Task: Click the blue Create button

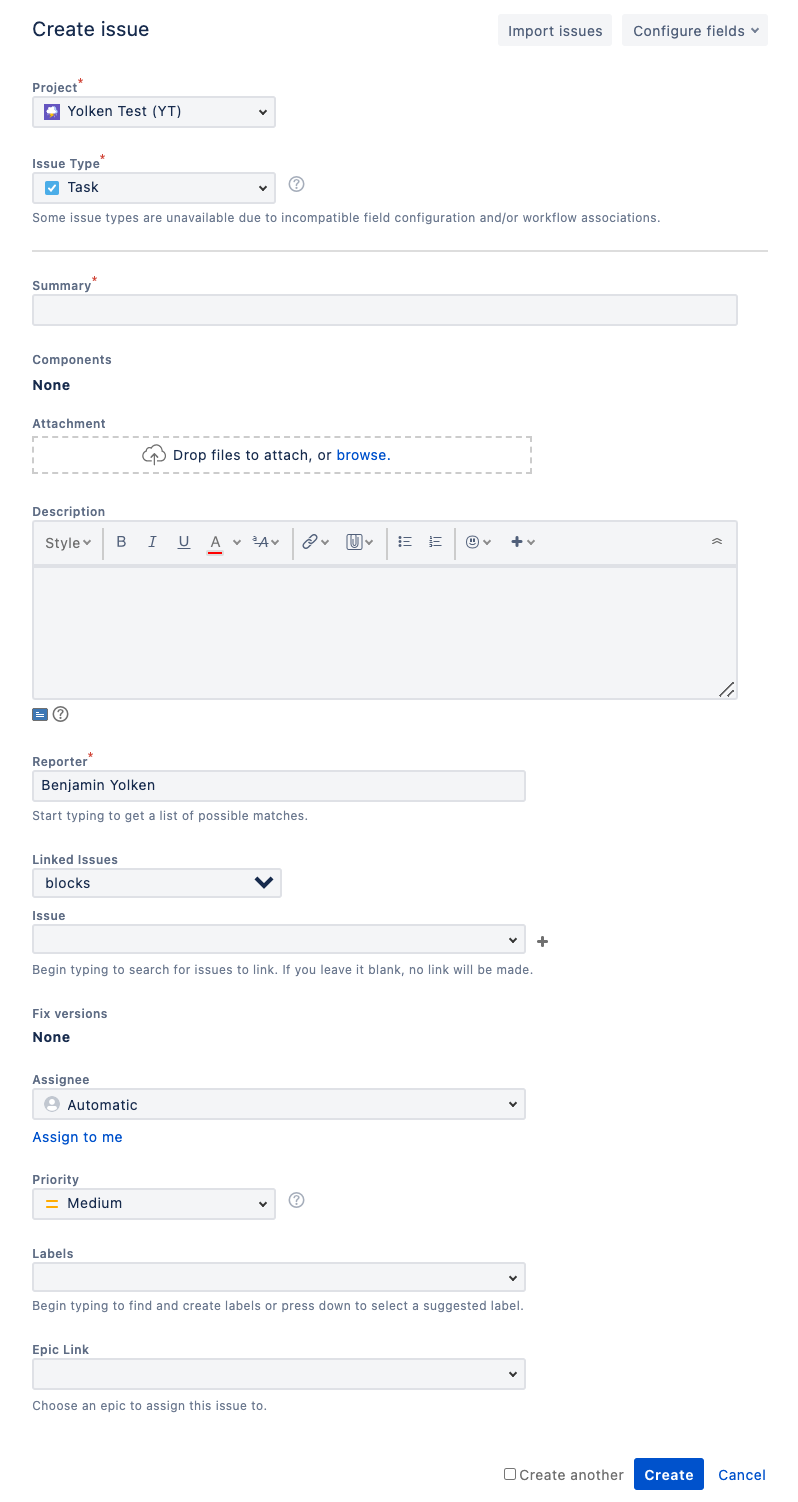Action: pos(669,1475)
